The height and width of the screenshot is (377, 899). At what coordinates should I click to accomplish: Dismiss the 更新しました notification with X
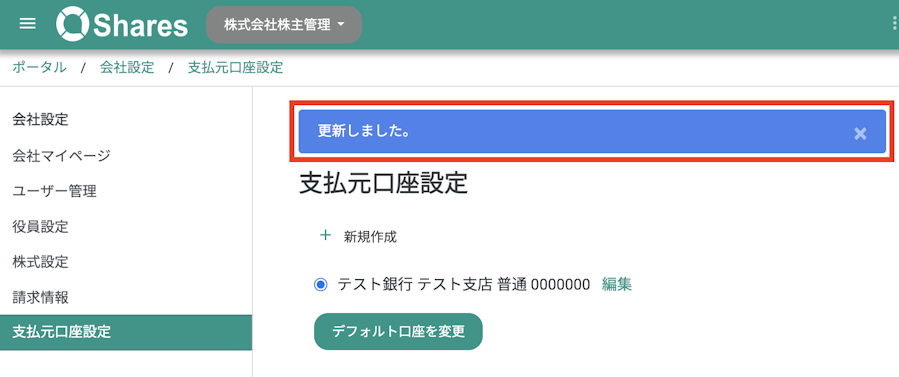point(860,134)
